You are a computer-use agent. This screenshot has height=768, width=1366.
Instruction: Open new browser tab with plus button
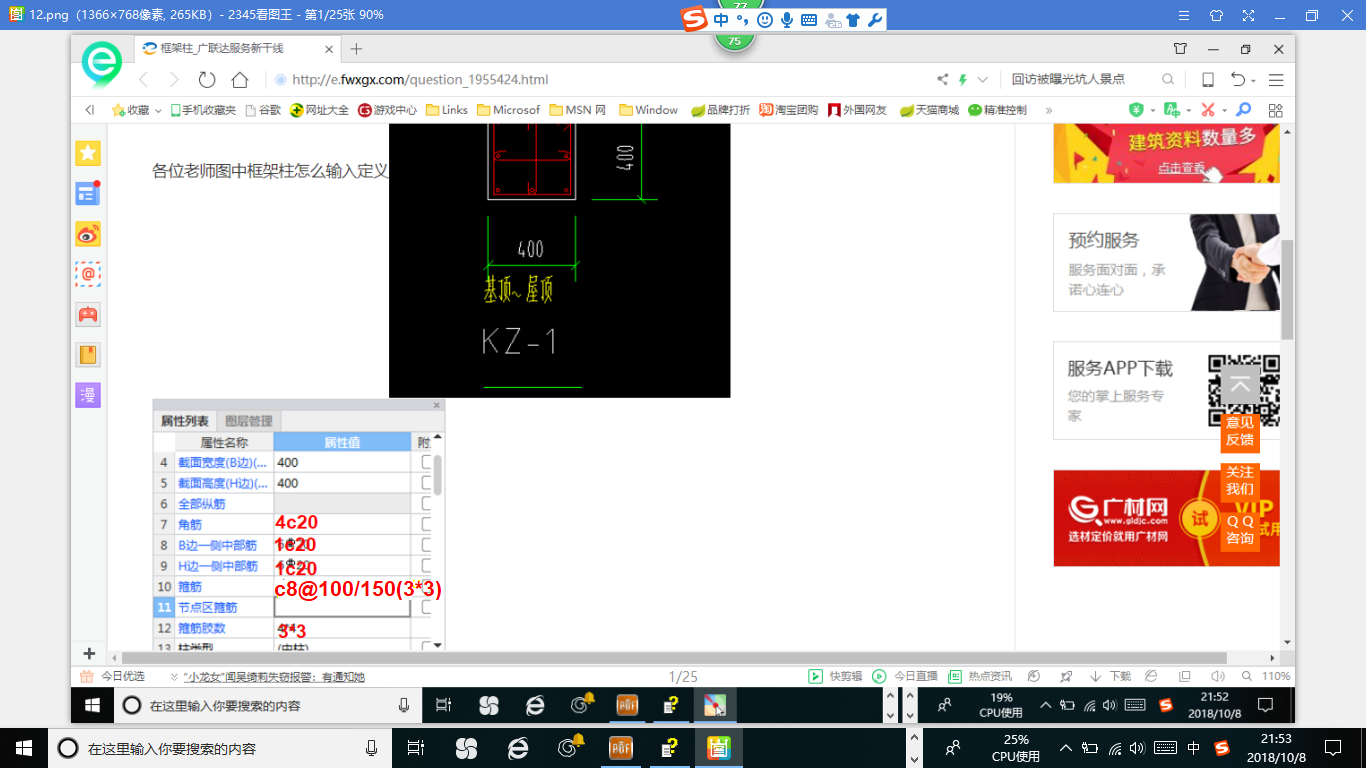click(357, 49)
